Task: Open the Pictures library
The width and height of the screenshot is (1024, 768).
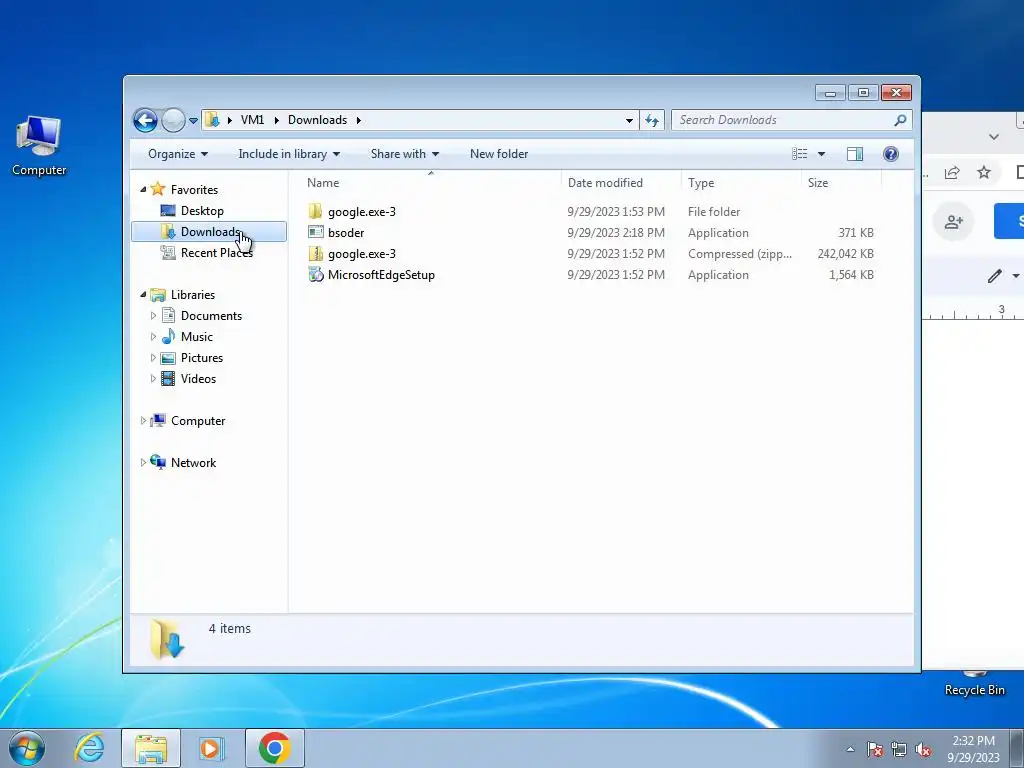Action: click(202, 358)
